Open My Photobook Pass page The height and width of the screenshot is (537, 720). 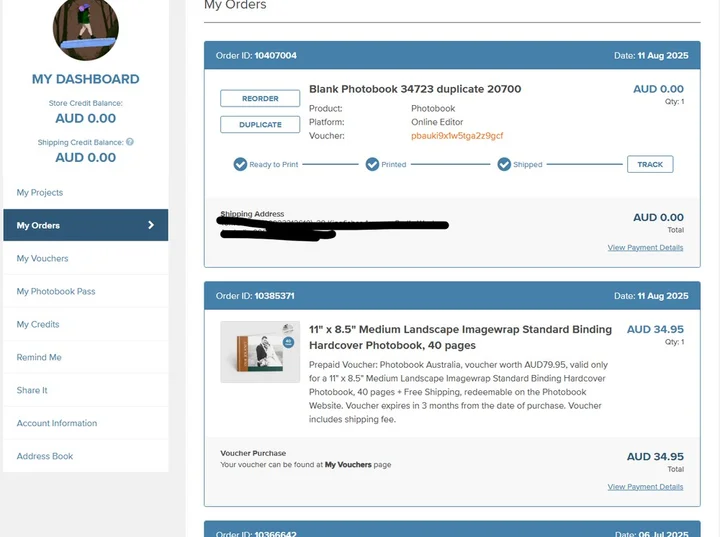(56, 291)
